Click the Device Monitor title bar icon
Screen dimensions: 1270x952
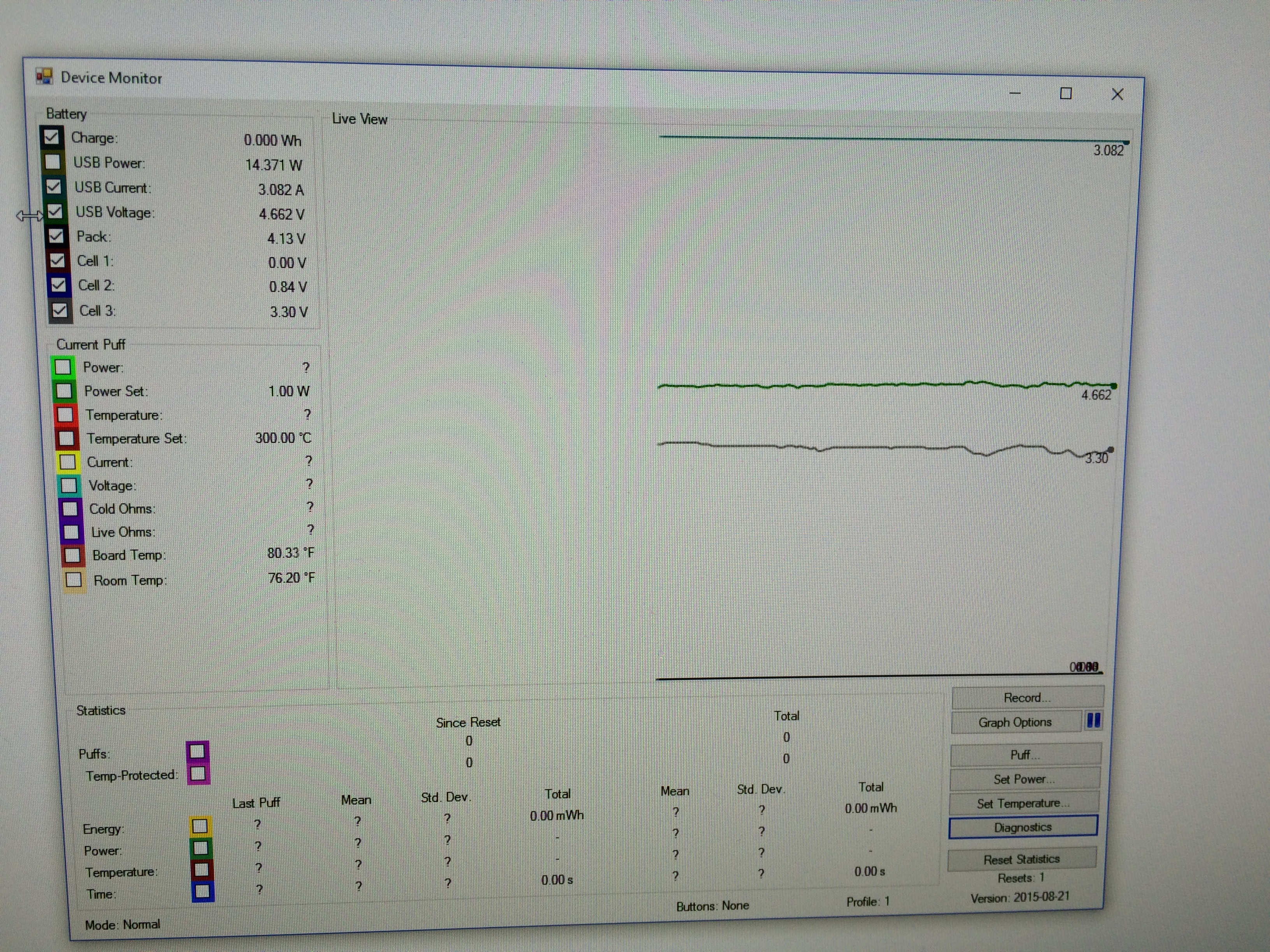click(44, 76)
